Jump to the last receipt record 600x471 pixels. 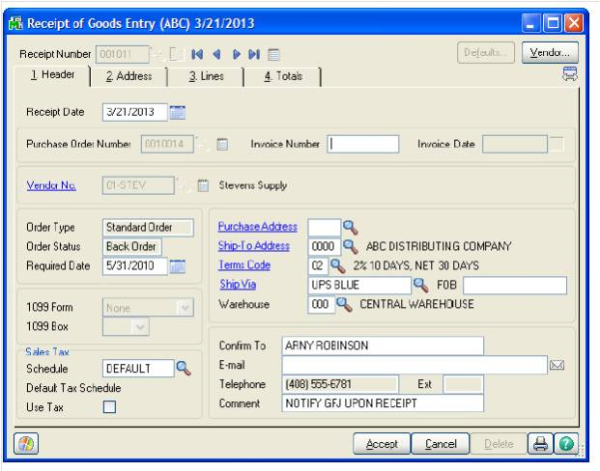pyautogui.click(x=254, y=54)
